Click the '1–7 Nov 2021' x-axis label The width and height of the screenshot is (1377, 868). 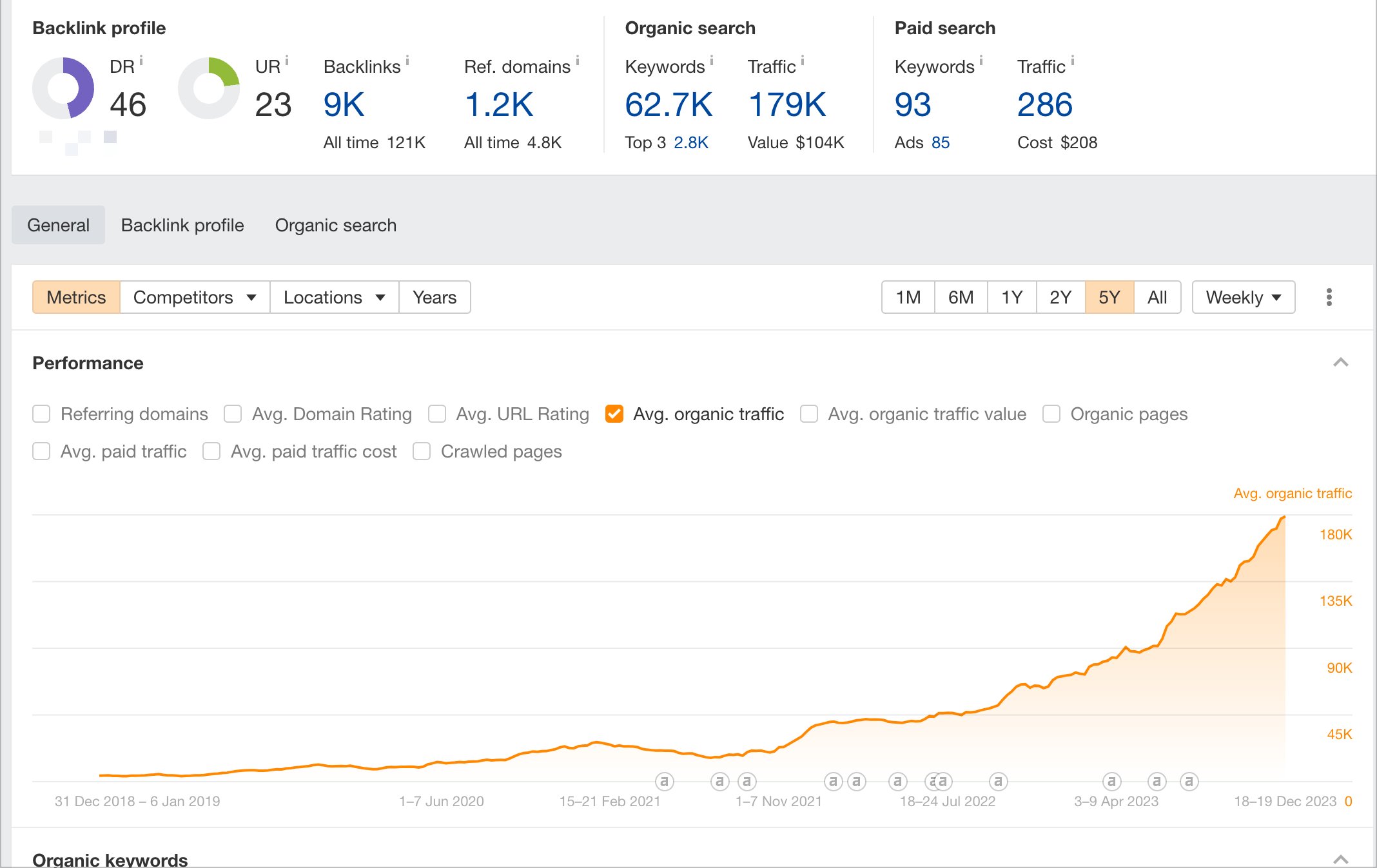[x=779, y=801]
